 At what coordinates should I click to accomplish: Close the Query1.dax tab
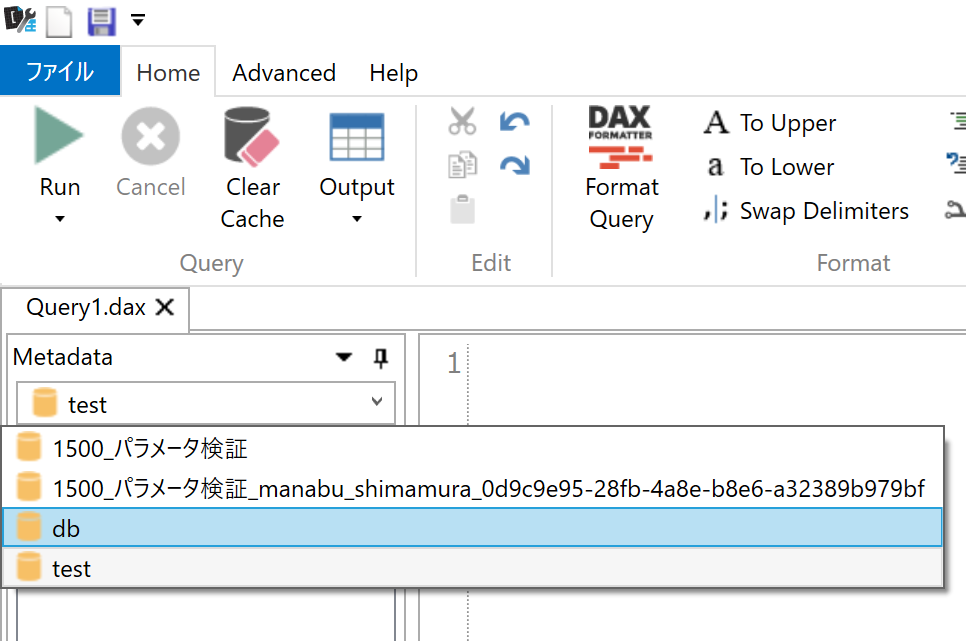165,307
